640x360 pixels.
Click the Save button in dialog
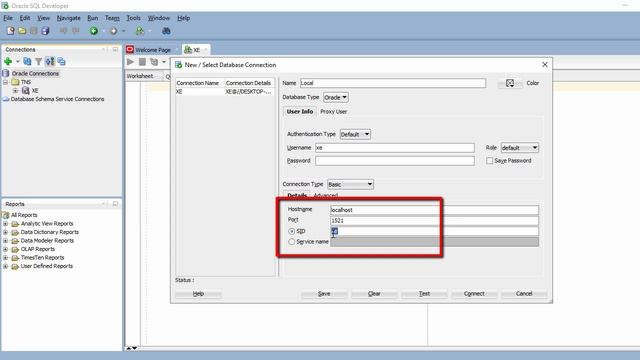(324, 293)
